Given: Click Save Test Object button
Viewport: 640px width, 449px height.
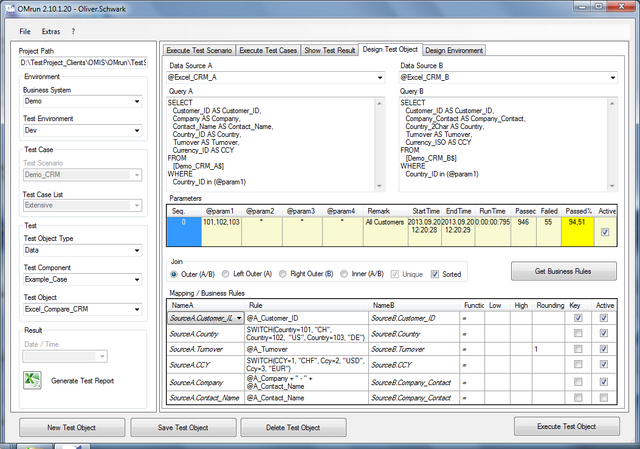Looking at the screenshot, I should point(183,427).
